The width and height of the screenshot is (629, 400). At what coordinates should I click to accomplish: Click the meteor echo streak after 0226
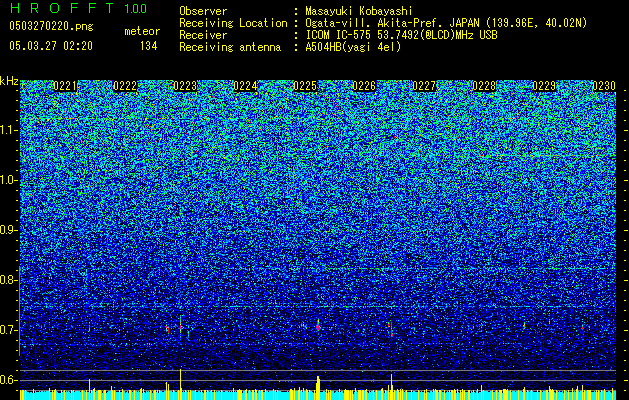(x=391, y=329)
